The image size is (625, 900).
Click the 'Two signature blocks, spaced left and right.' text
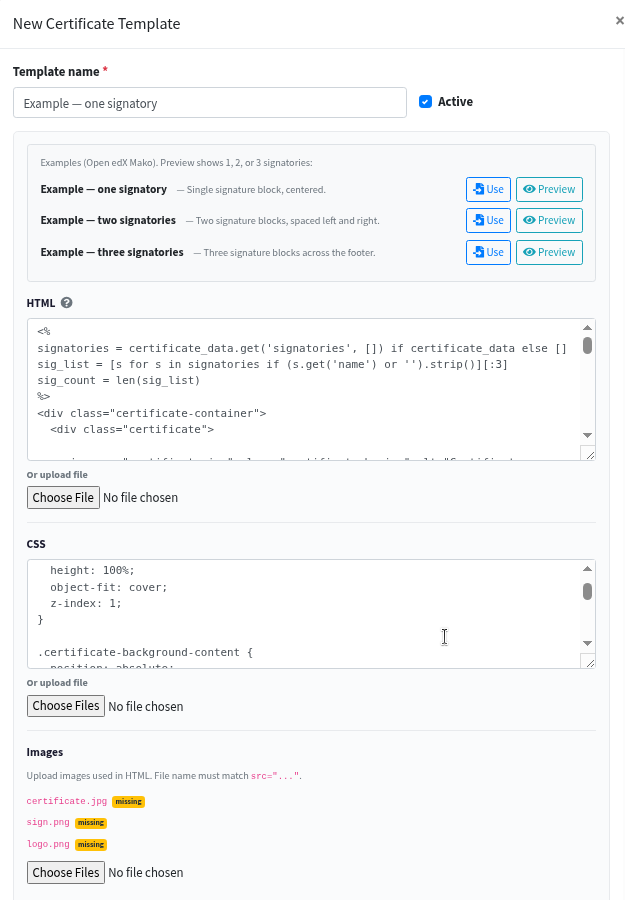[288, 221]
